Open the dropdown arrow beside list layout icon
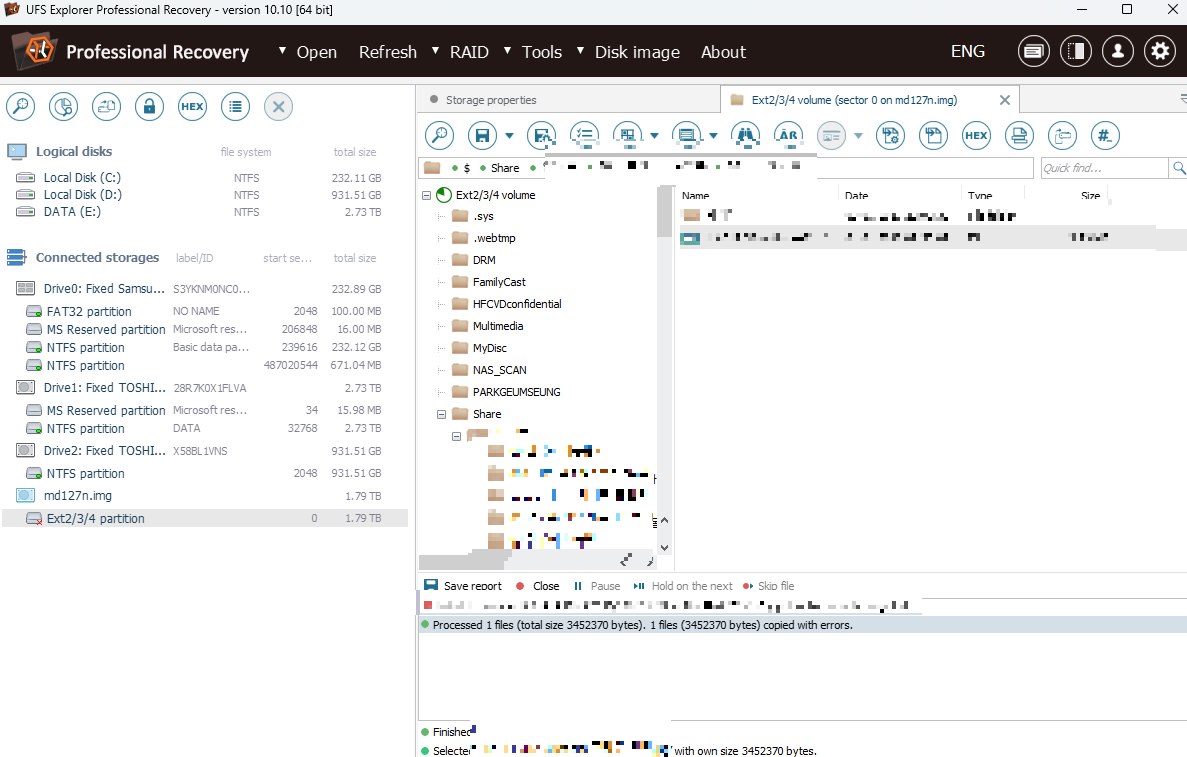Screen dimensions: 1187x757 pos(713,136)
